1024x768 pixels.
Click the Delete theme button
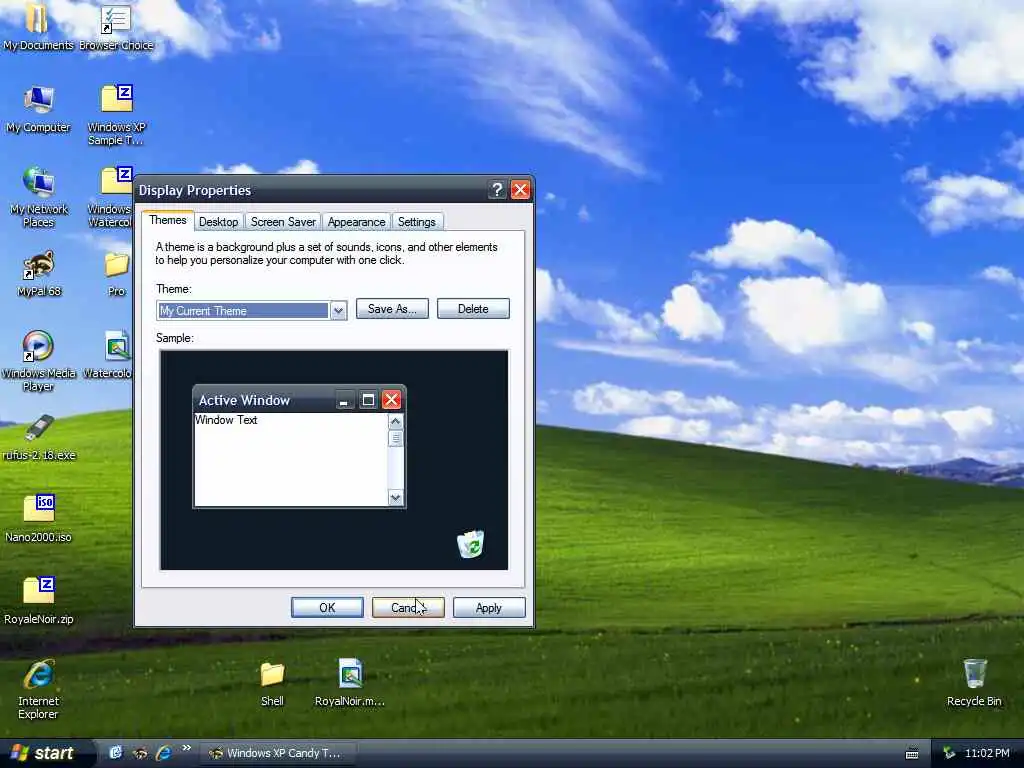(x=473, y=309)
